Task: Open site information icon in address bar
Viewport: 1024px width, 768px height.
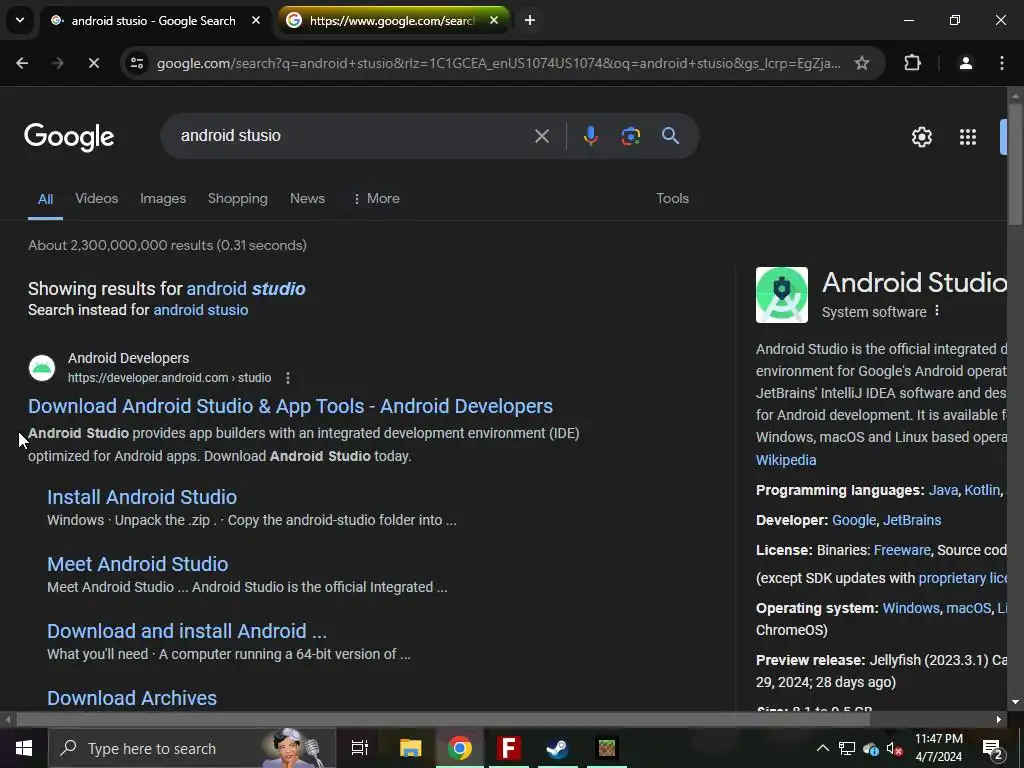Action: point(137,63)
